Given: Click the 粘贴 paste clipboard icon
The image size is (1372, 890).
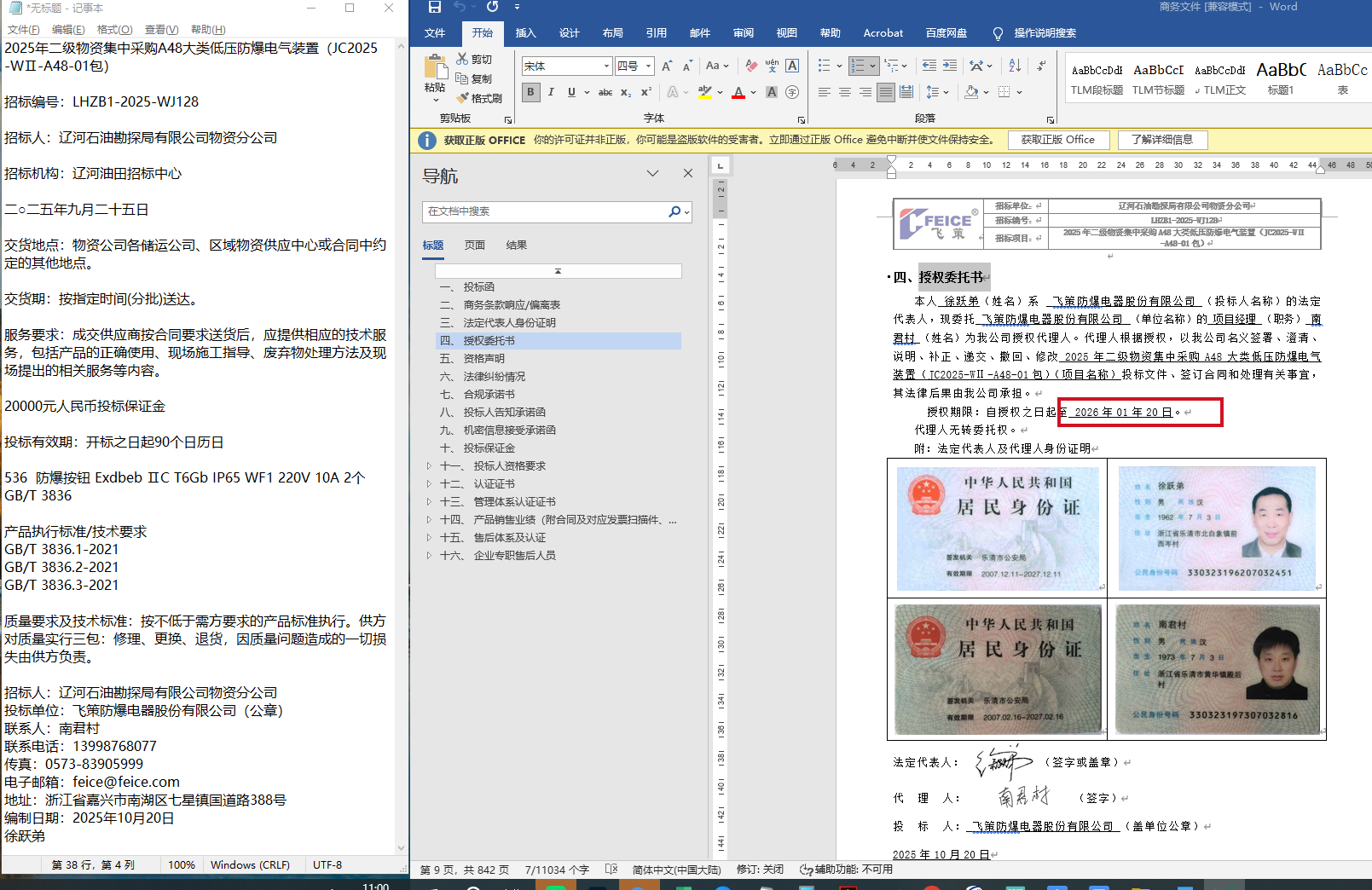Looking at the screenshot, I should (x=436, y=68).
